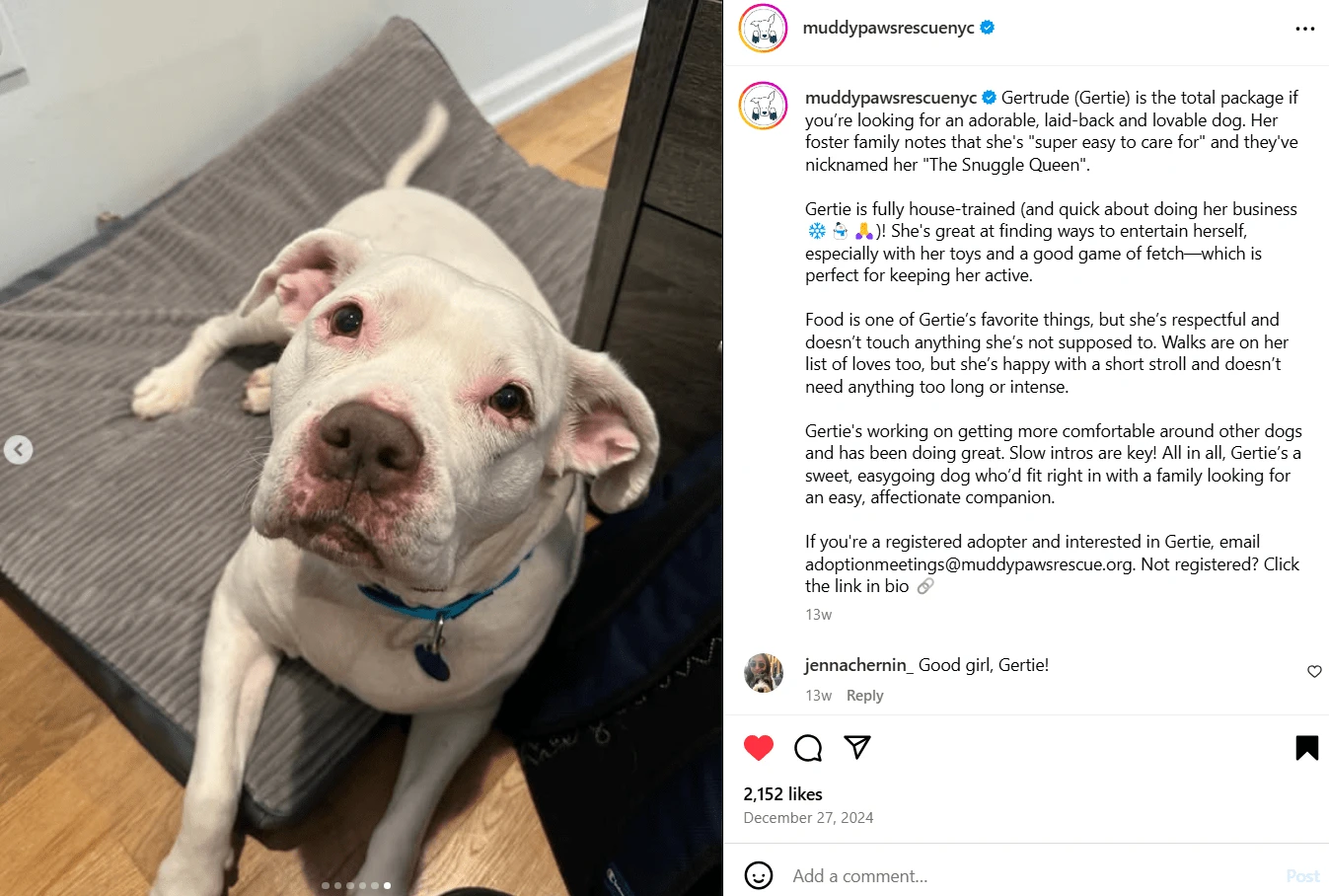Image resolution: width=1329 pixels, height=896 pixels.
Task: Click jennachernin_ commenter avatar
Action: point(763,673)
